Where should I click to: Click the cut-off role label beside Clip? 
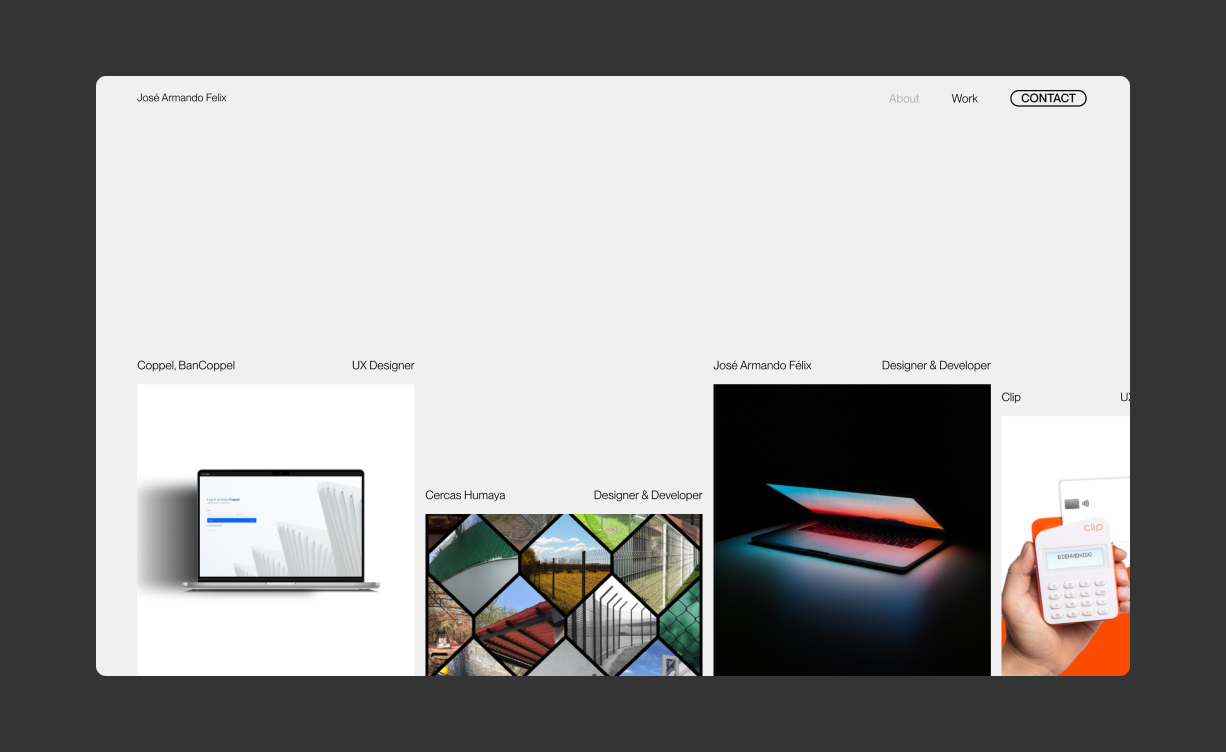pos(1124,398)
